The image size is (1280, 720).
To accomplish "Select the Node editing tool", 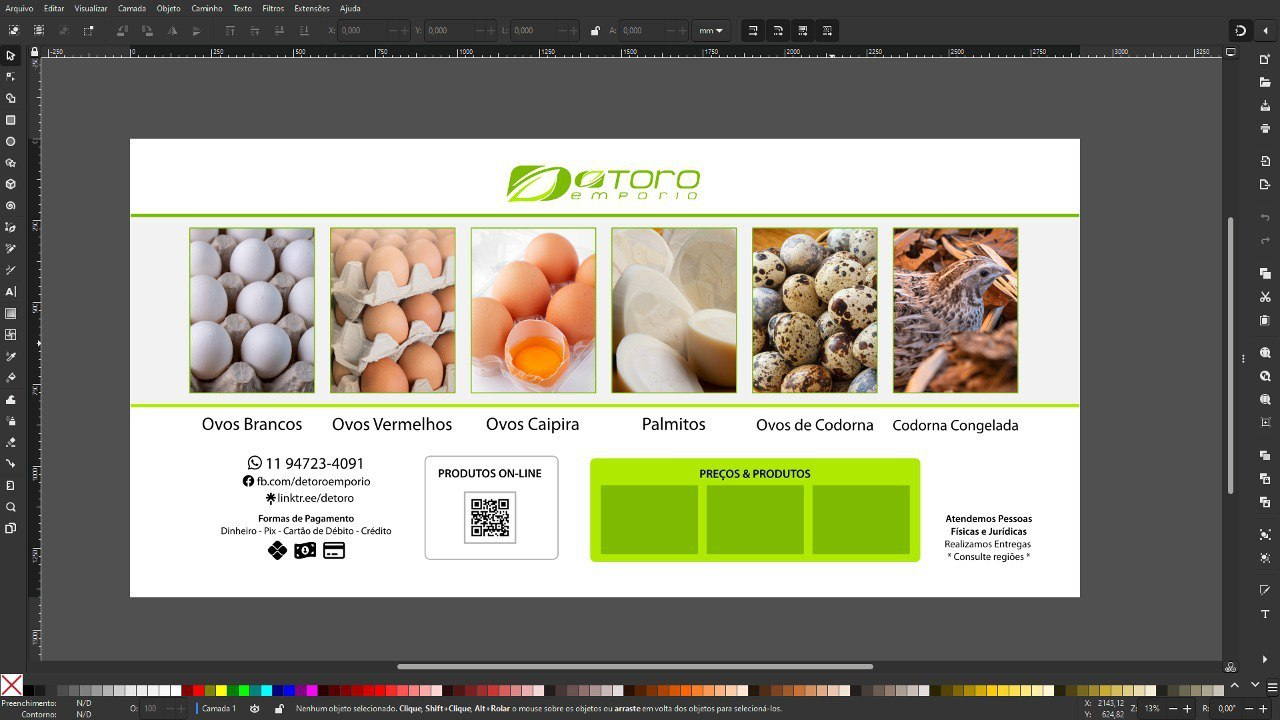I will [11, 77].
